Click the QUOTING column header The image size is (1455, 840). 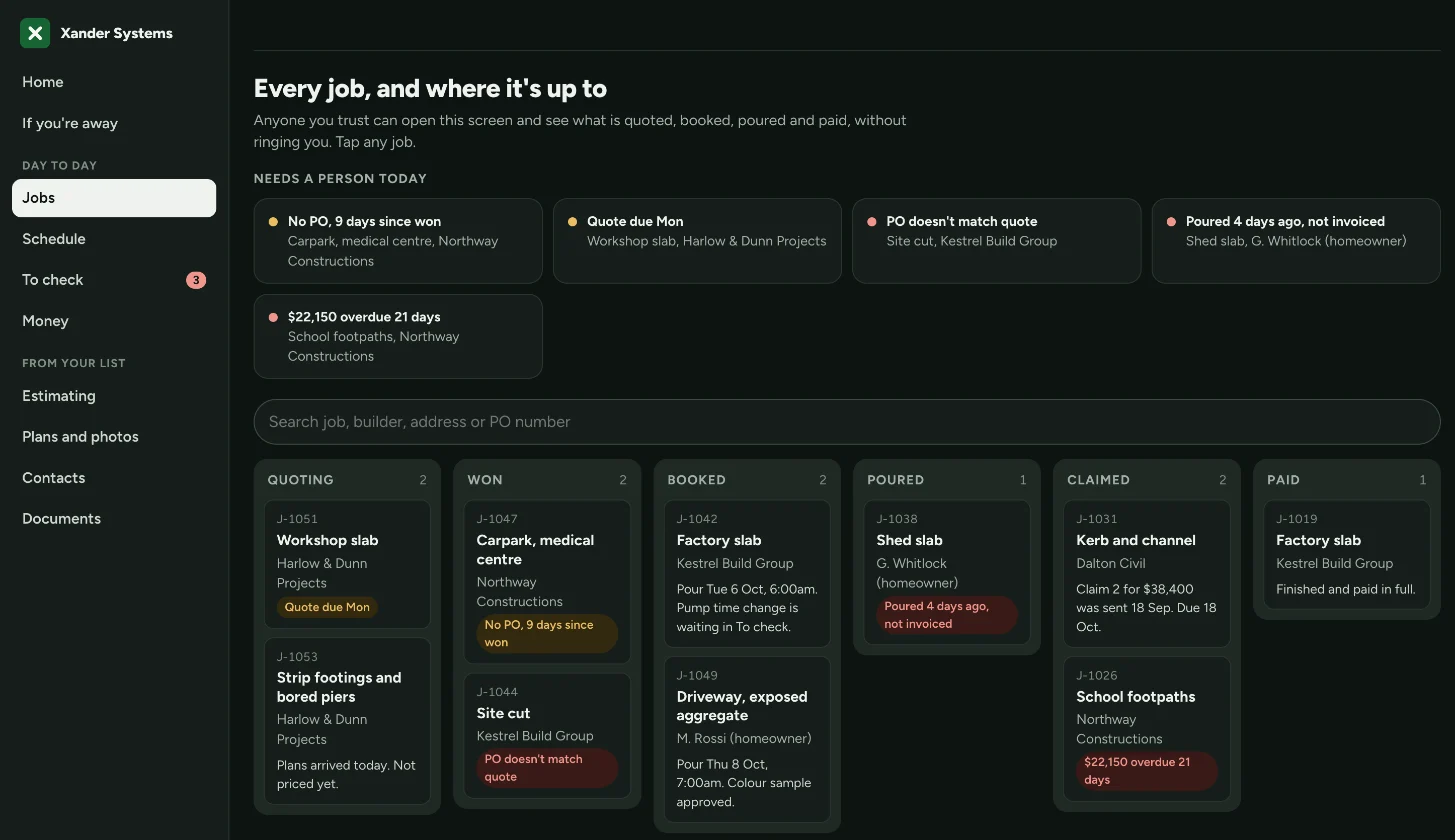coord(300,480)
